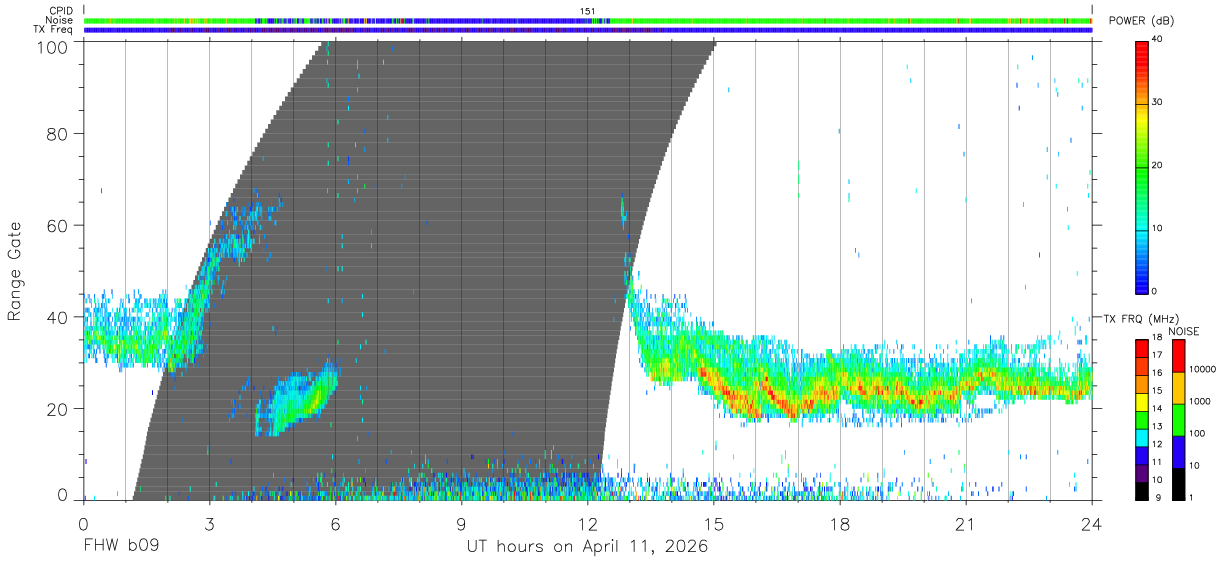Click the POWER (dB) colorbar title
Image resolution: width=1228 pixels, height=567 pixels.
pyautogui.click(x=1141, y=21)
